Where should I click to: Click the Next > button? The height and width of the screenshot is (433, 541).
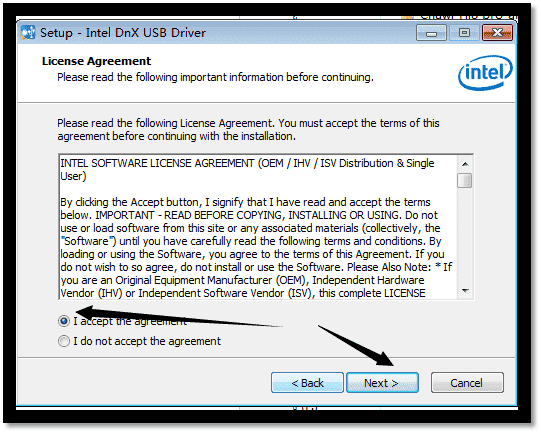point(382,383)
